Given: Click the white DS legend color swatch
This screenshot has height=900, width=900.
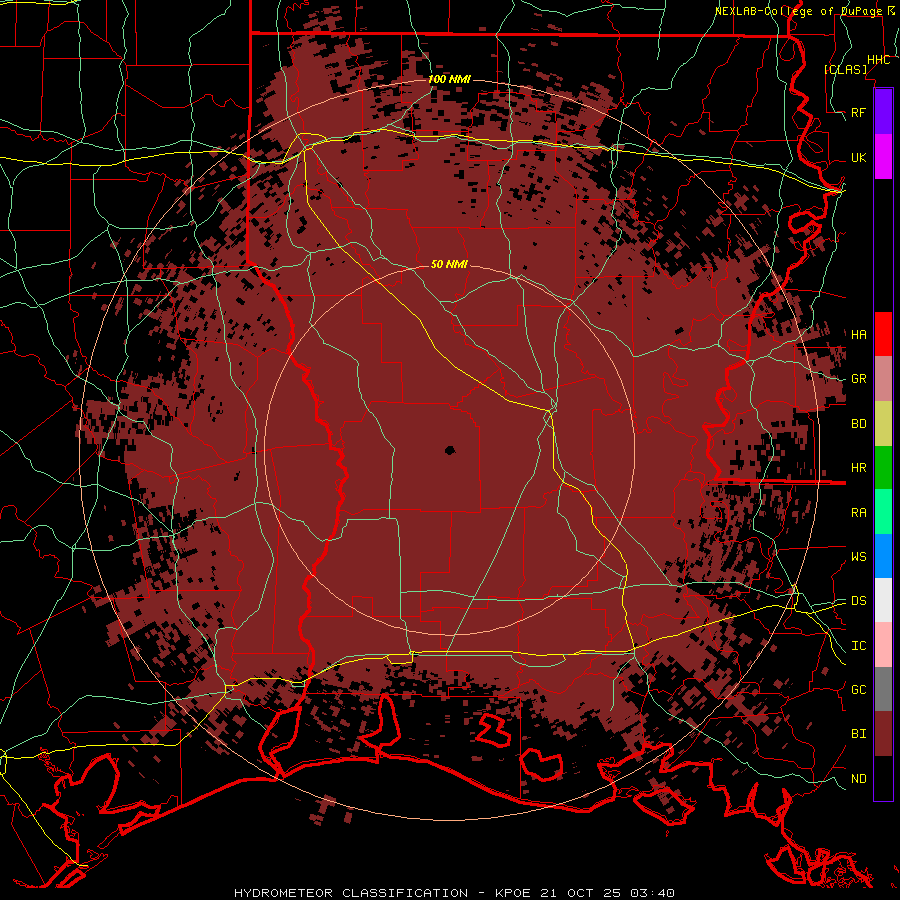Looking at the screenshot, I should 883,600.
